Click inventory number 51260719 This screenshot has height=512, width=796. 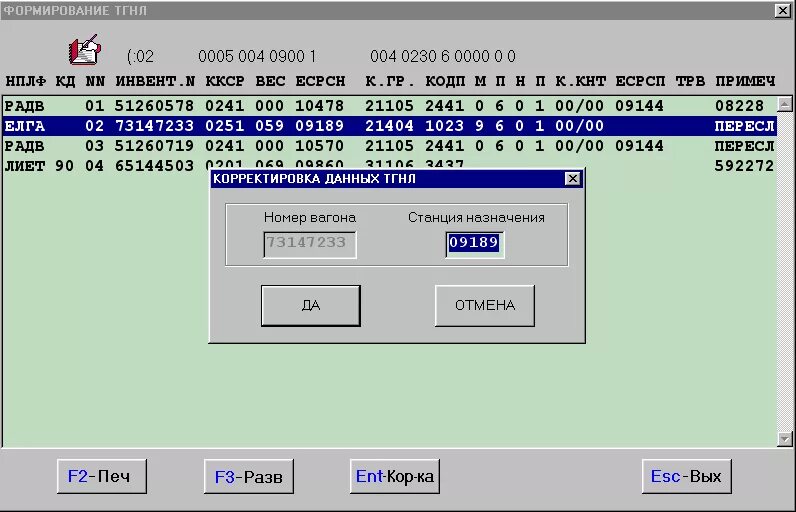pyautogui.click(x=154, y=146)
